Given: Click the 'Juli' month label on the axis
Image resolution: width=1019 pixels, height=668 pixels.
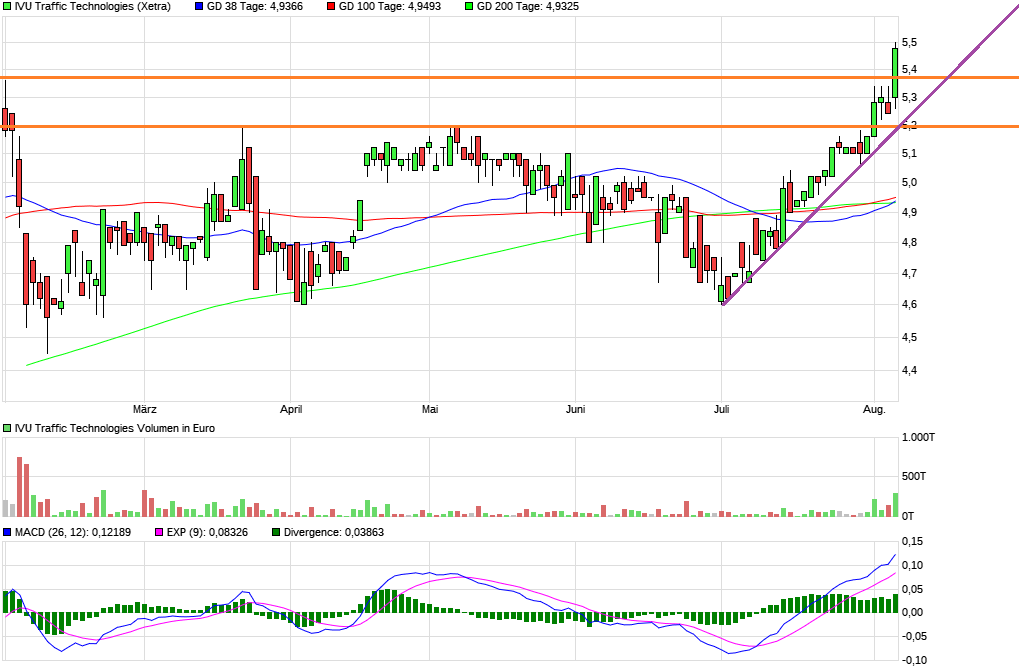Looking at the screenshot, I should point(721,409).
